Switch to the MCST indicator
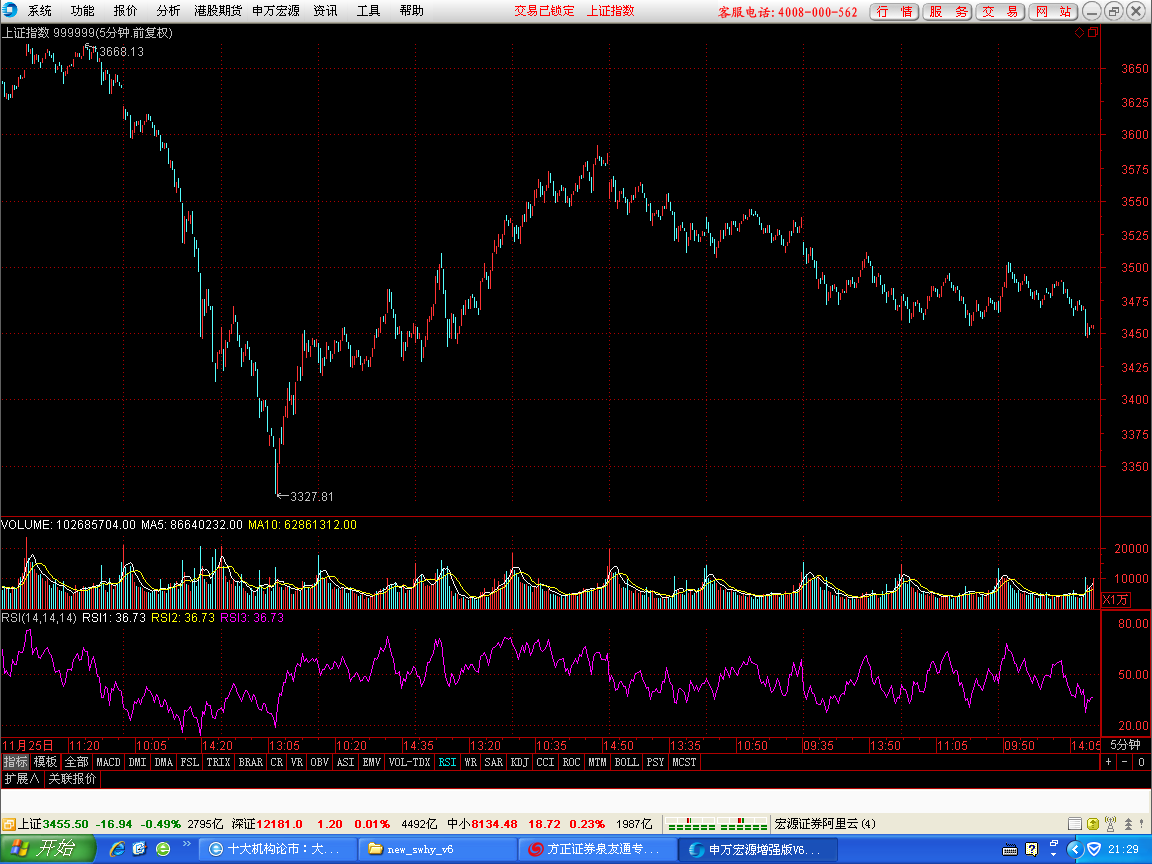The height and width of the screenshot is (864, 1152). coord(684,762)
